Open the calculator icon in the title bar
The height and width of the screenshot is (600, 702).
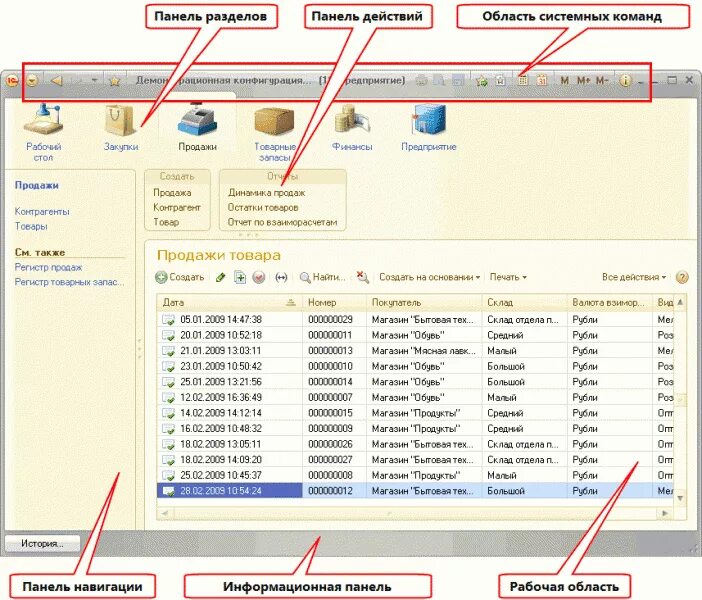point(522,81)
